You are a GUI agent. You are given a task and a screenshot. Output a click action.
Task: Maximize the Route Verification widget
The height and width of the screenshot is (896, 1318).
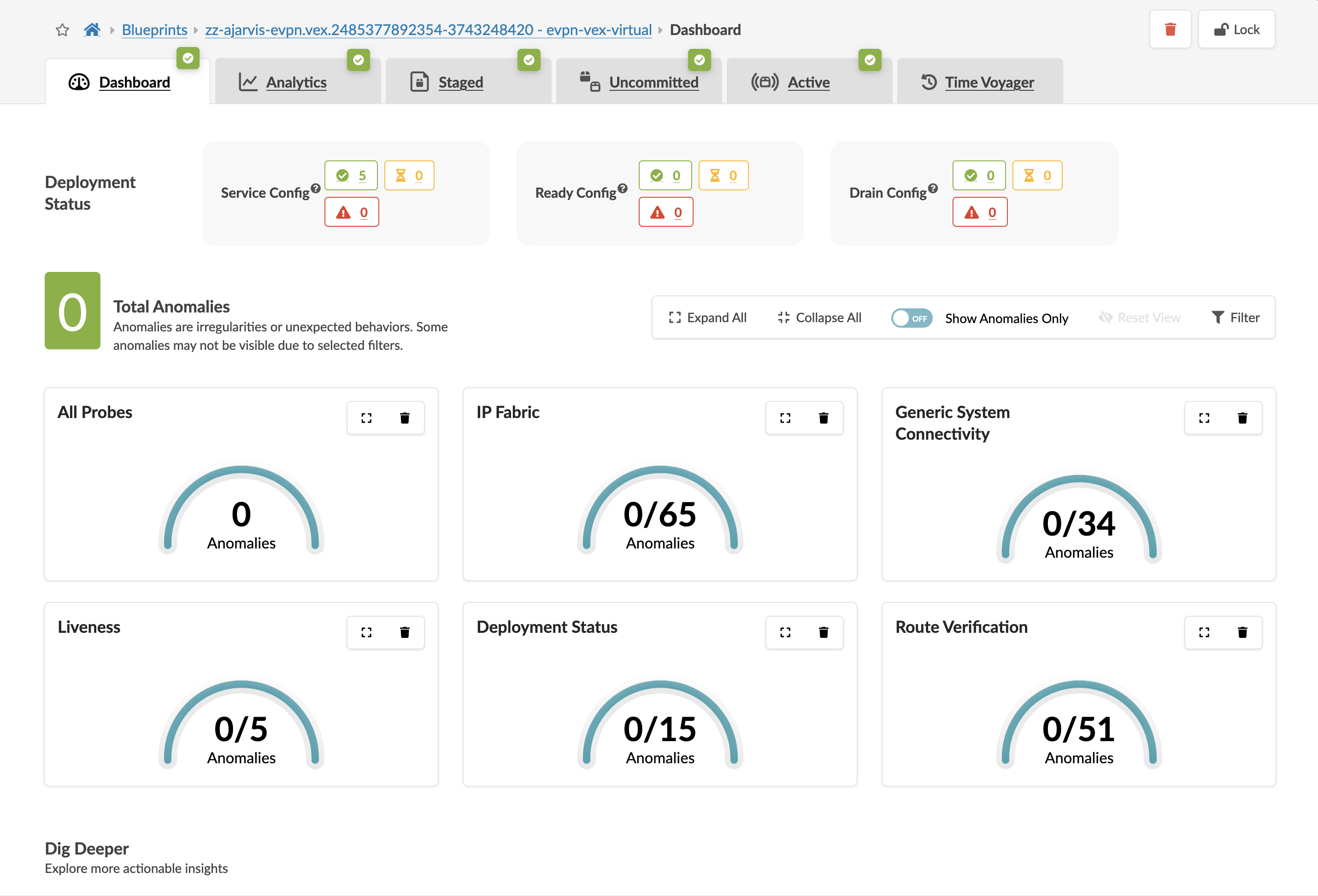(x=1205, y=632)
